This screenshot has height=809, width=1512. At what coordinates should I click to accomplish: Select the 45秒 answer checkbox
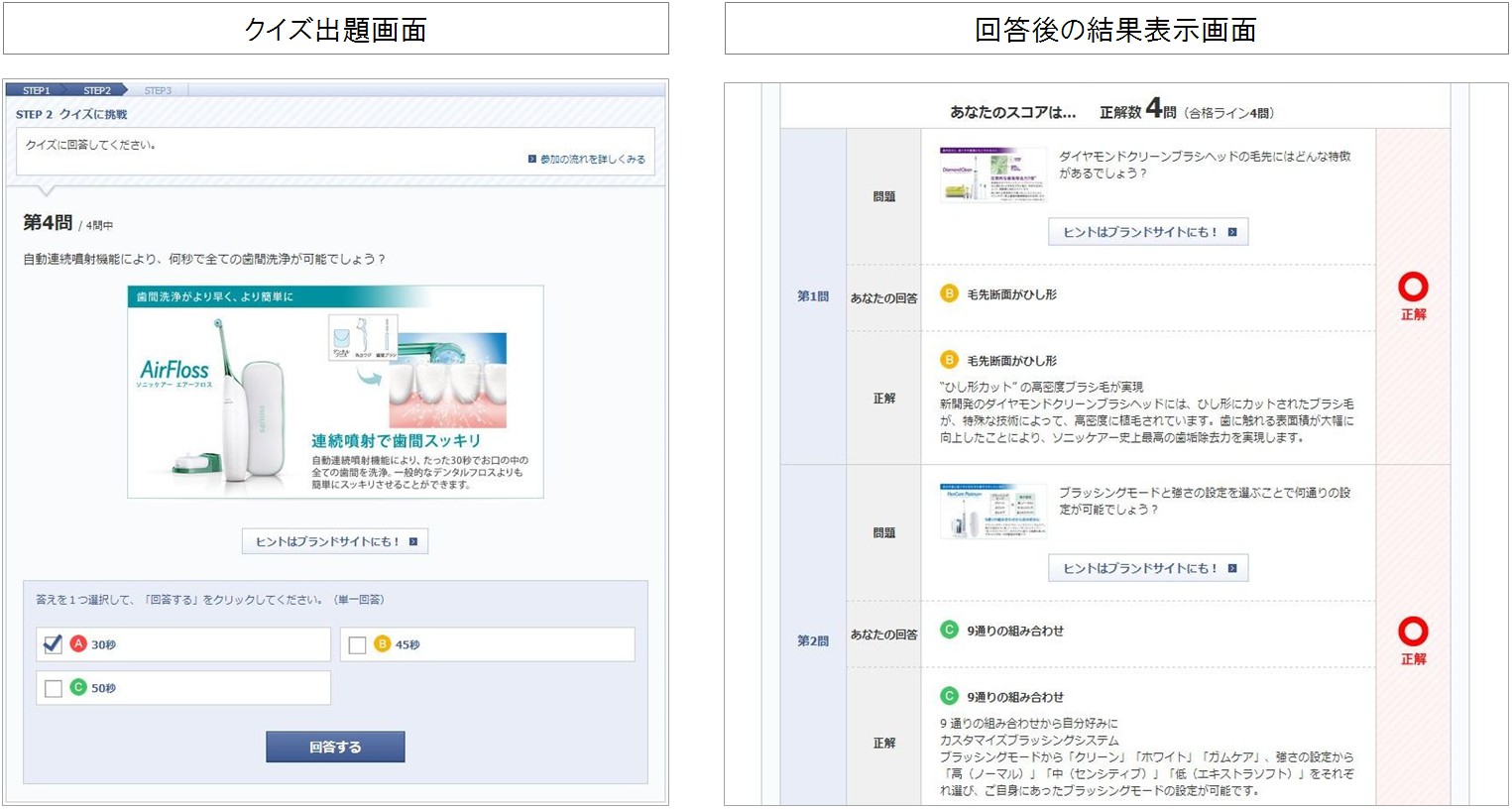(x=358, y=645)
